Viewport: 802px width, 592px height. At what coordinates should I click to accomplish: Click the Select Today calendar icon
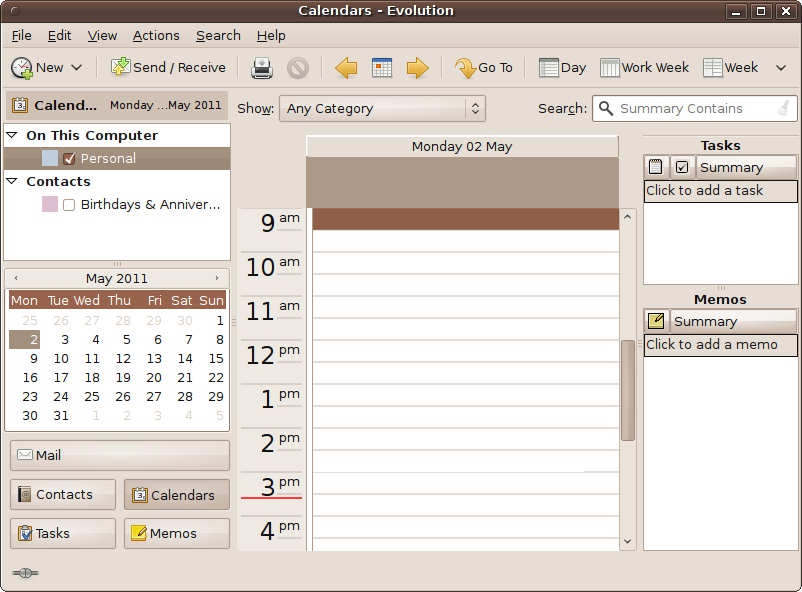(381, 67)
